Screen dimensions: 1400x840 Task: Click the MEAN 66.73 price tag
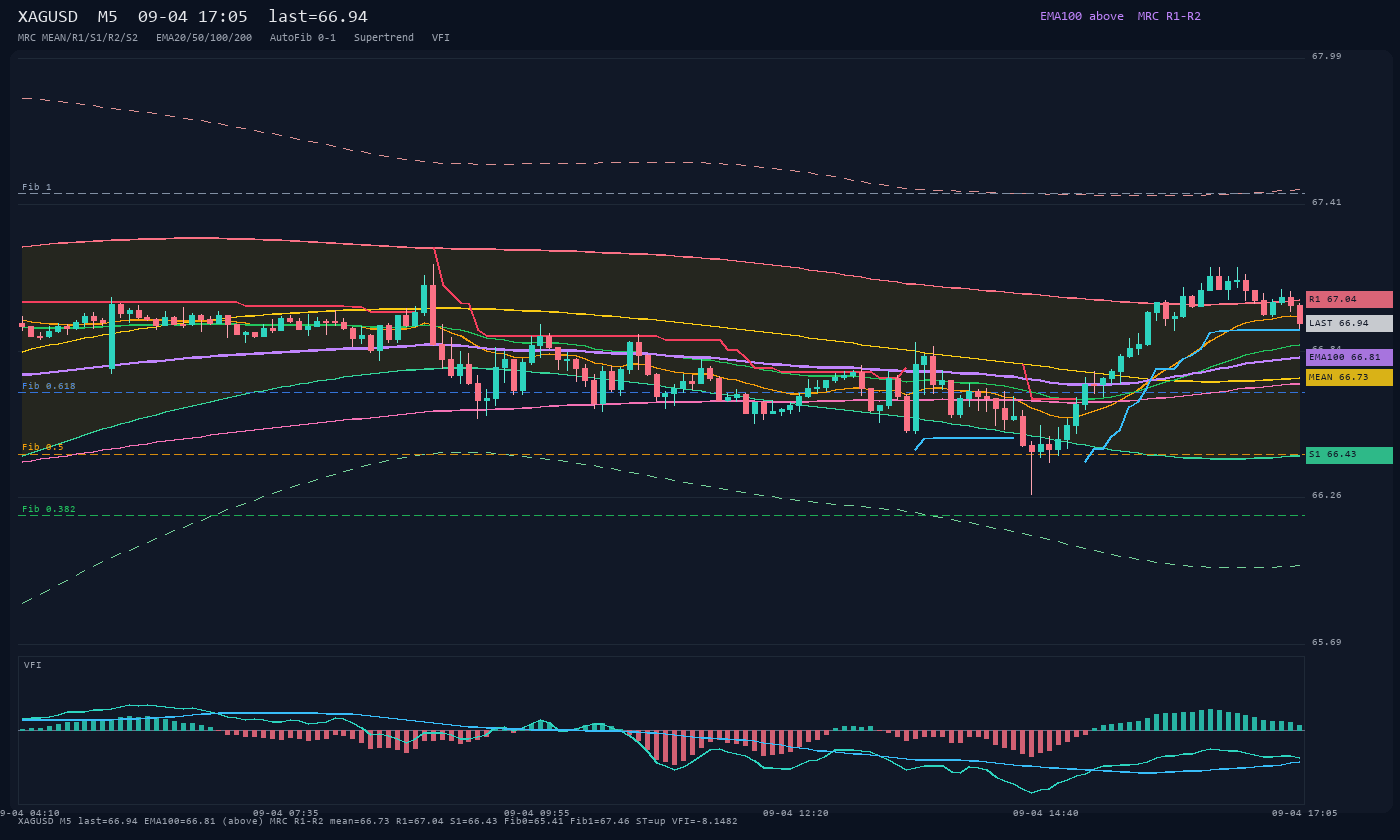point(1349,377)
